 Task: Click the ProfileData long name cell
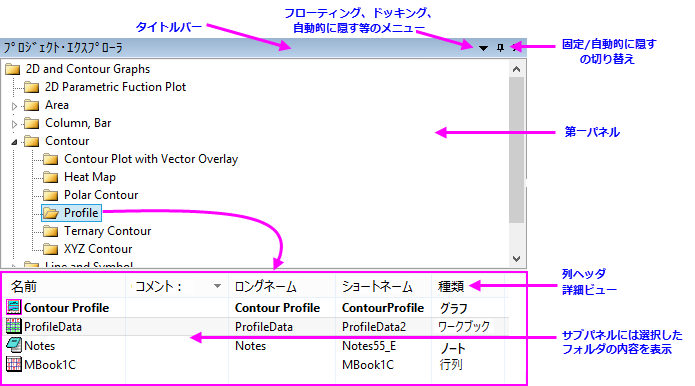264,327
